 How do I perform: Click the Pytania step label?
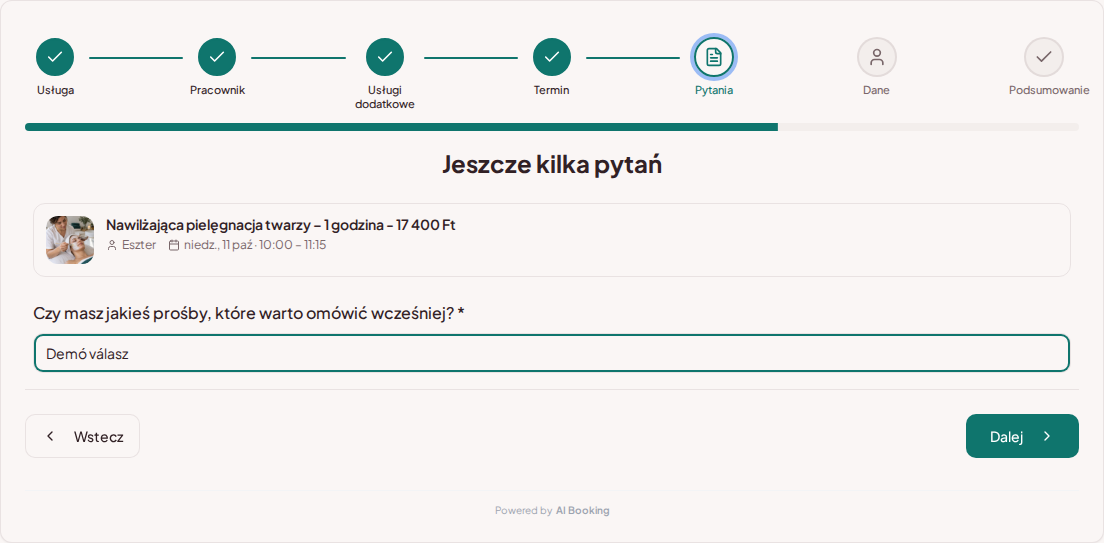(714, 90)
